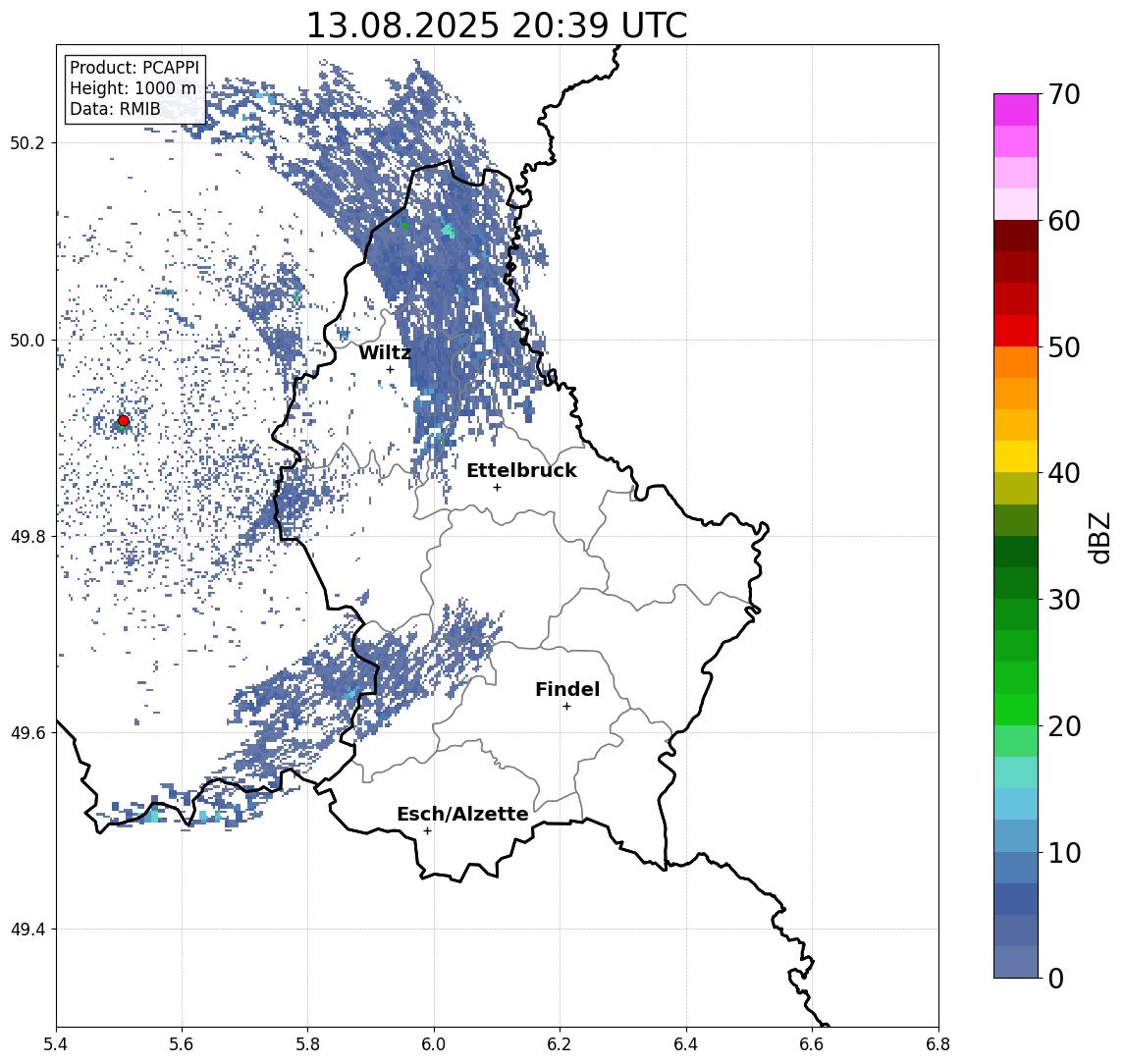Click the 50.2 latitude axis label
The image size is (1124, 1064).
point(27,142)
